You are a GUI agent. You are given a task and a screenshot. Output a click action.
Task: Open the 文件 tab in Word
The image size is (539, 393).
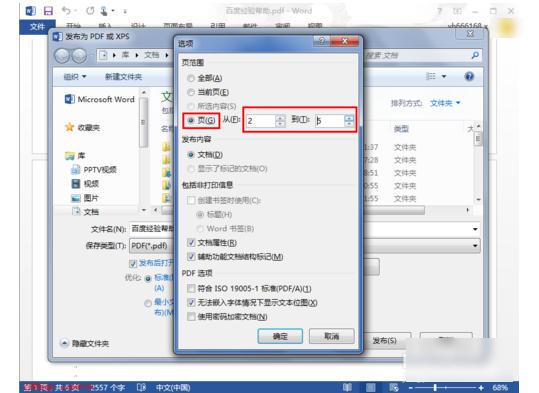[37, 26]
